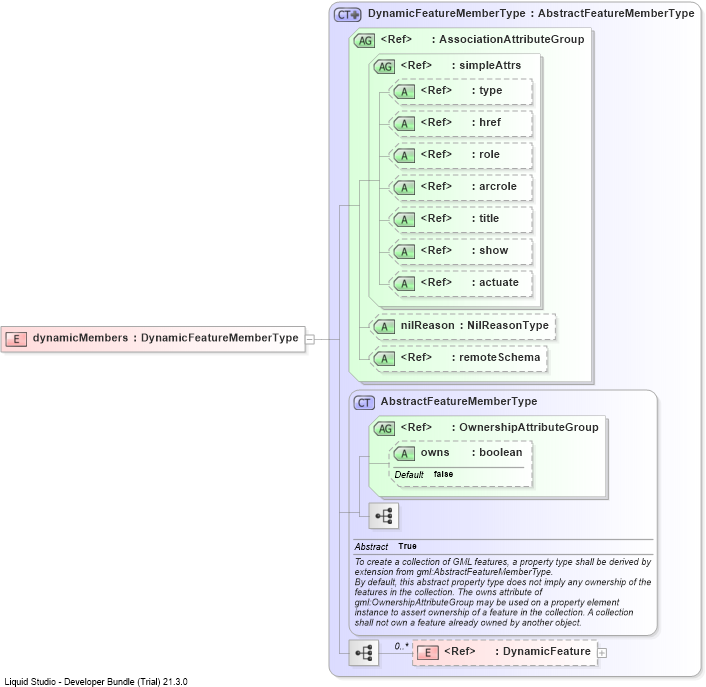Select the 'role' attribute name

click(x=489, y=154)
